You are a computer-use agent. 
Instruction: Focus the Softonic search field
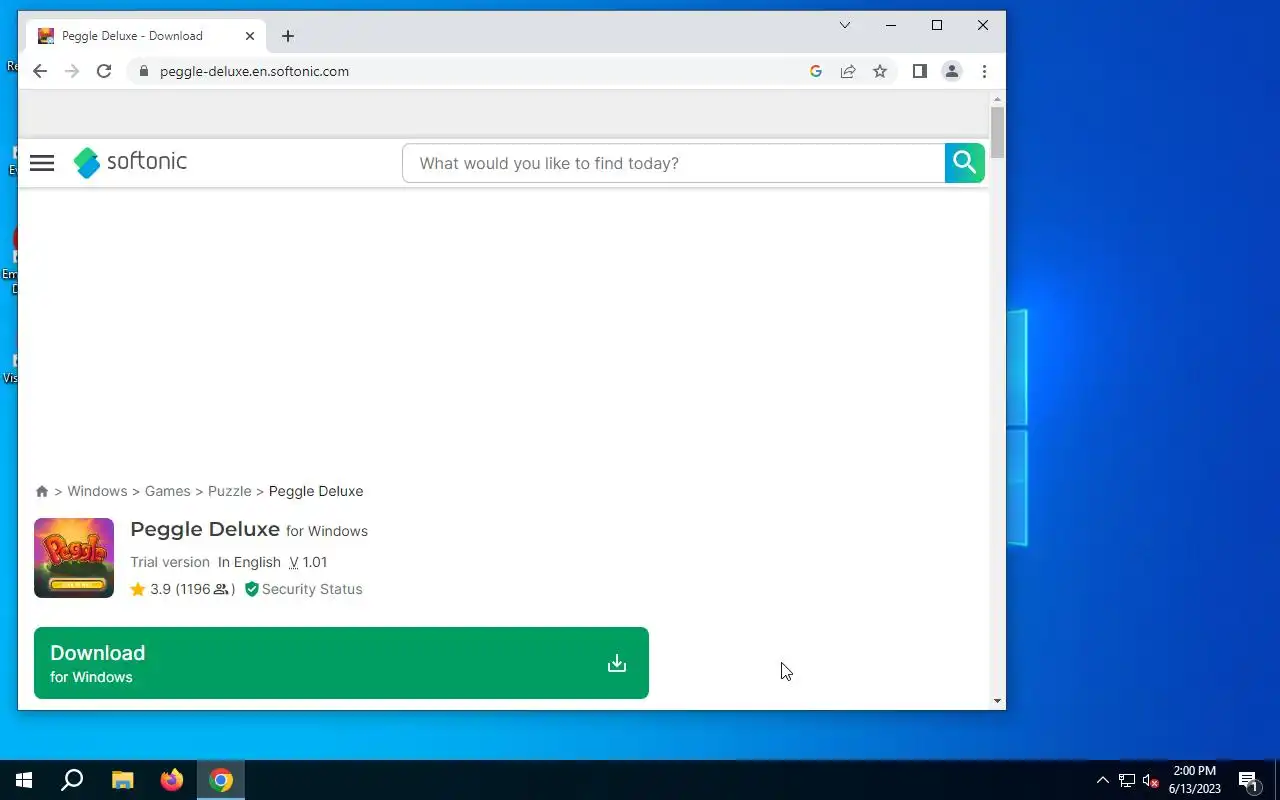(x=673, y=163)
